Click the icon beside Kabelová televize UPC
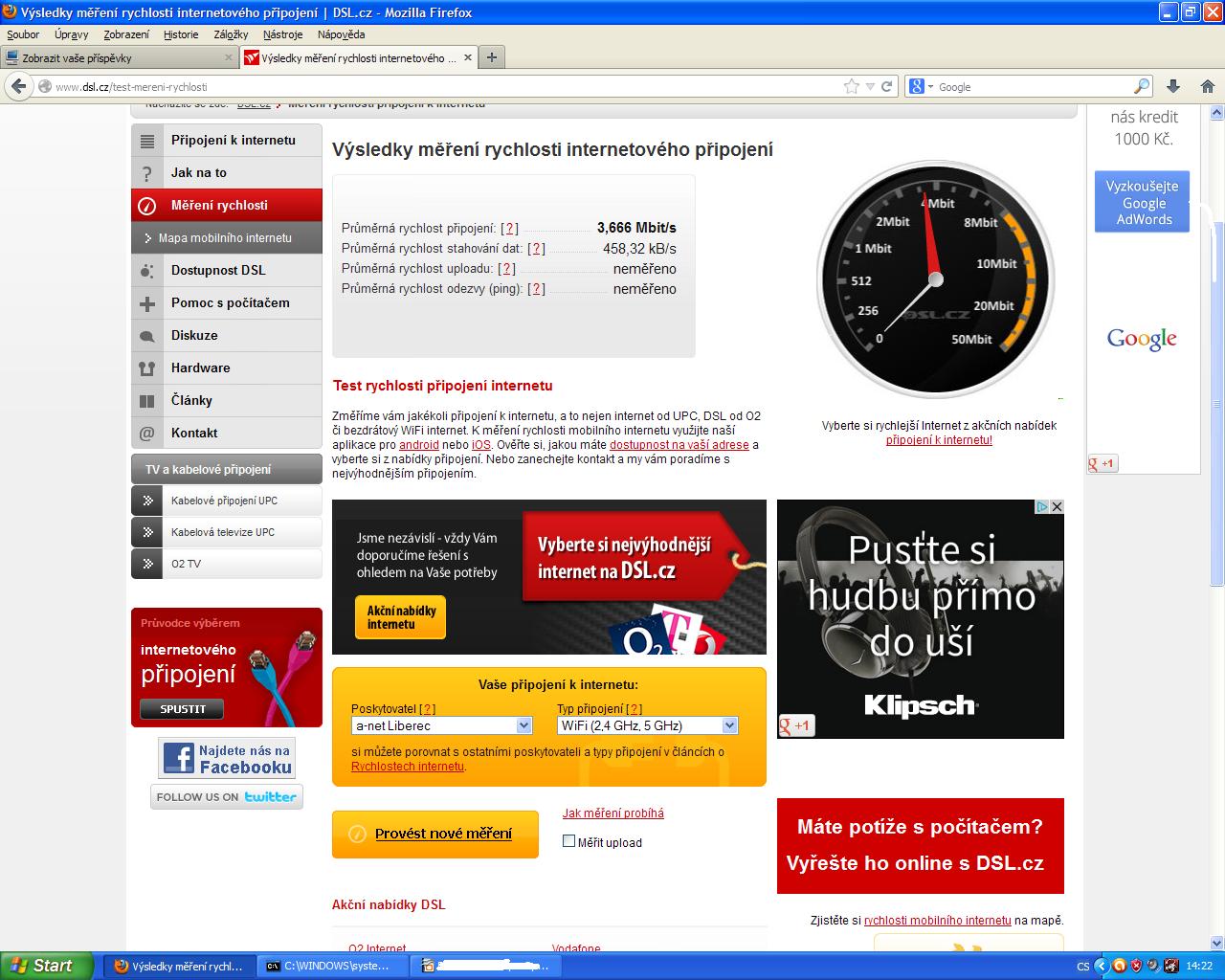 click(147, 532)
